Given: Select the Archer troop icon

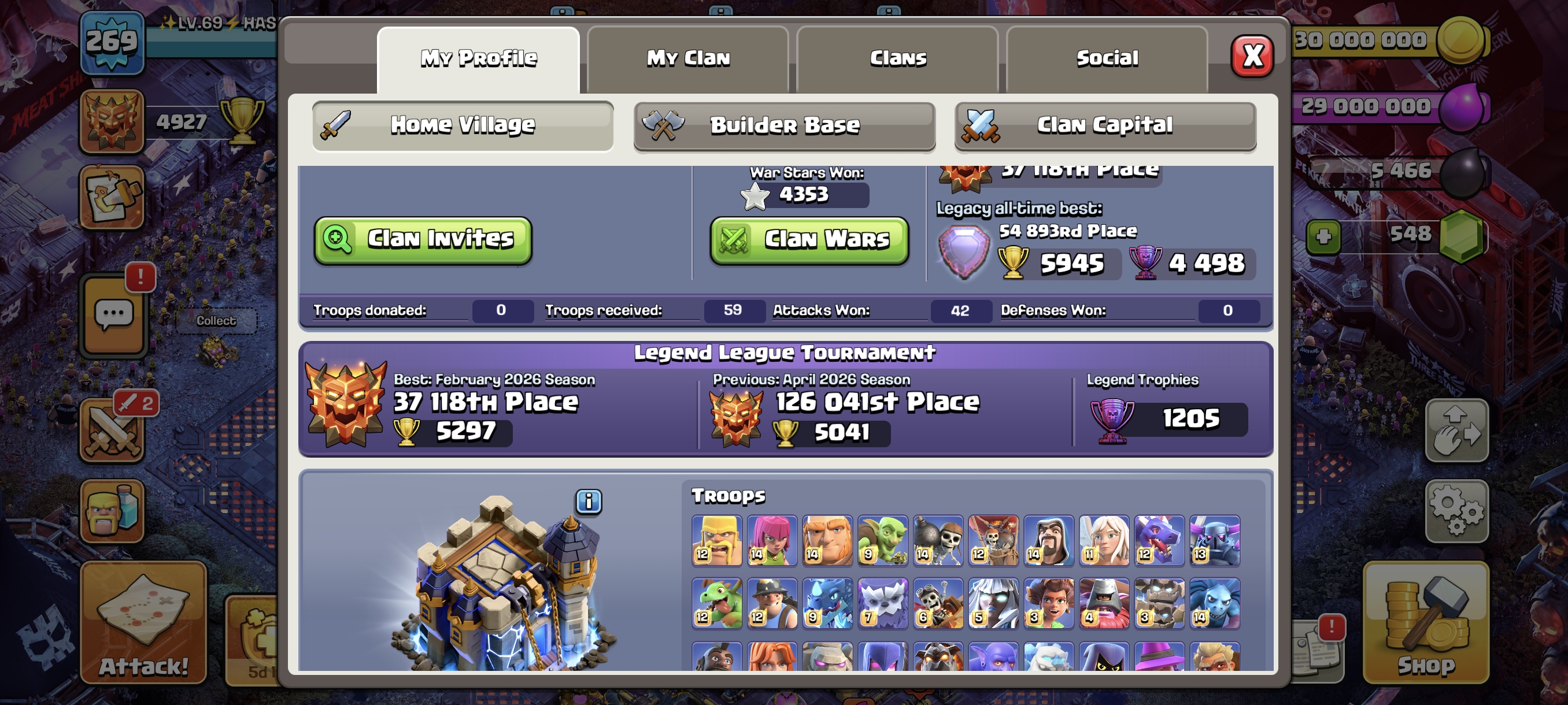Looking at the screenshot, I should (x=772, y=540).
